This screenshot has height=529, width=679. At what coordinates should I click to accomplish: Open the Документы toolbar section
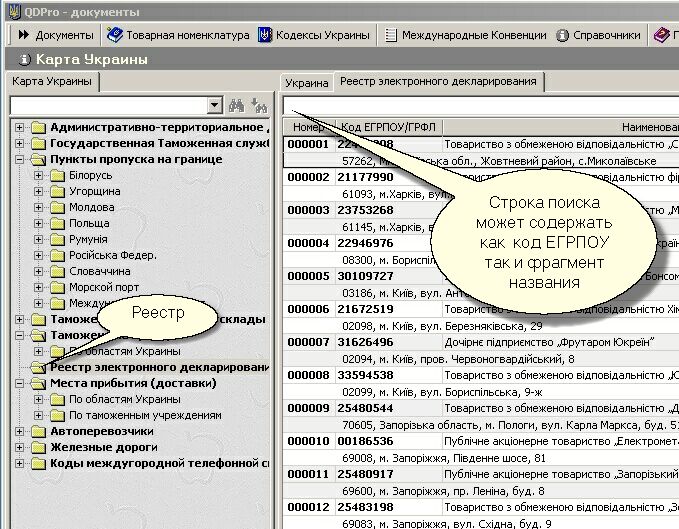point(55,35)
